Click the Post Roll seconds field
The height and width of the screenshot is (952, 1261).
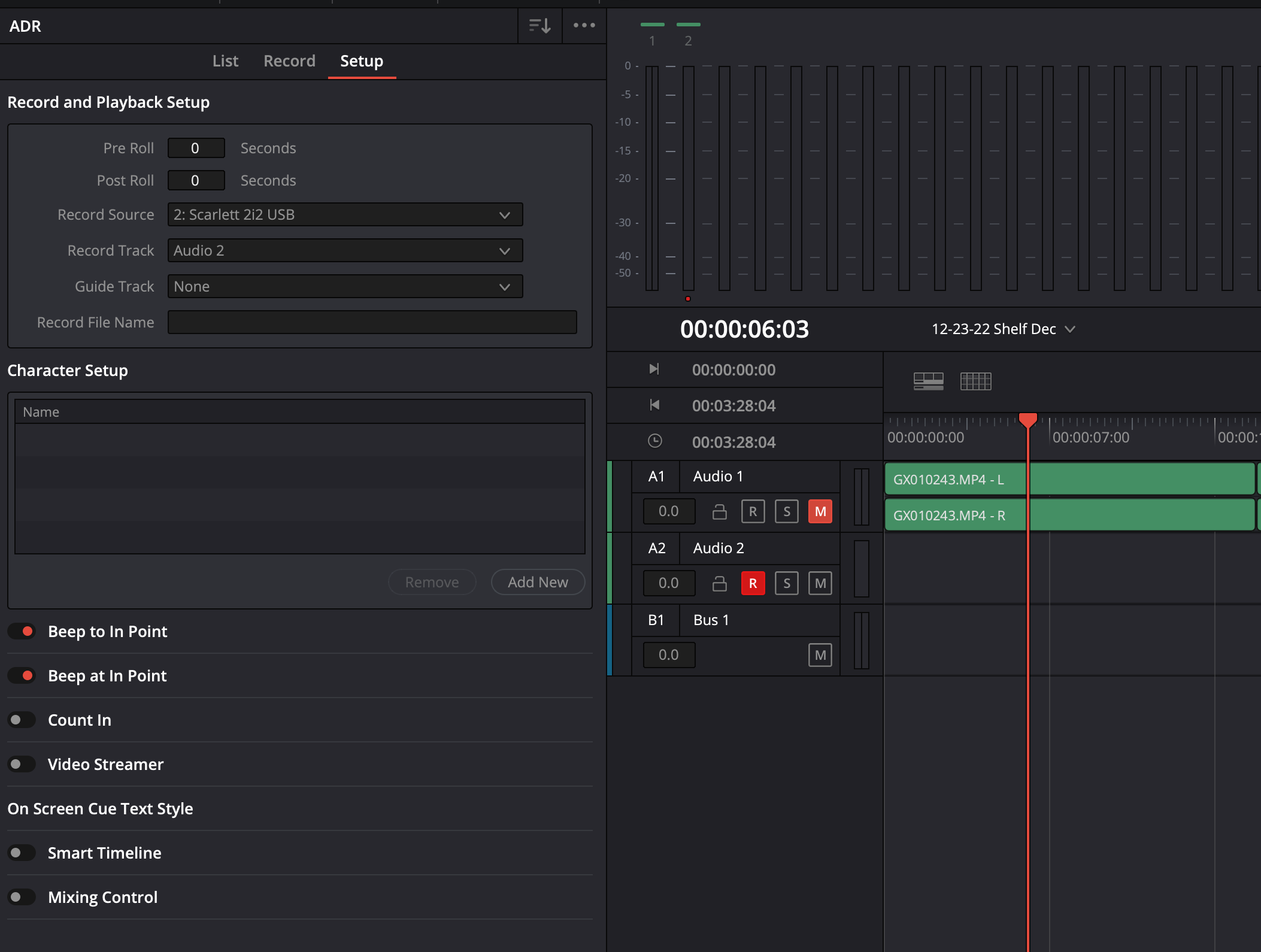point(196,180)
